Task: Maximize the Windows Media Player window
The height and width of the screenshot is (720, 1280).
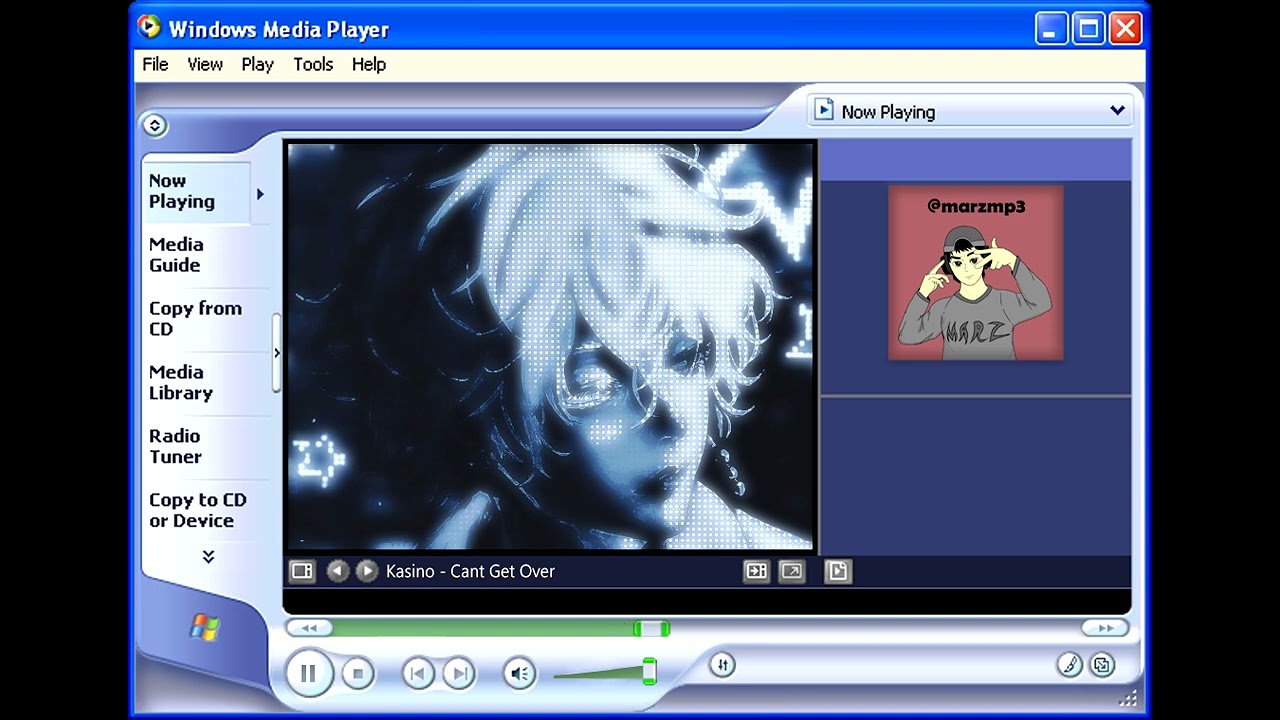Action: click(1088, 29)
